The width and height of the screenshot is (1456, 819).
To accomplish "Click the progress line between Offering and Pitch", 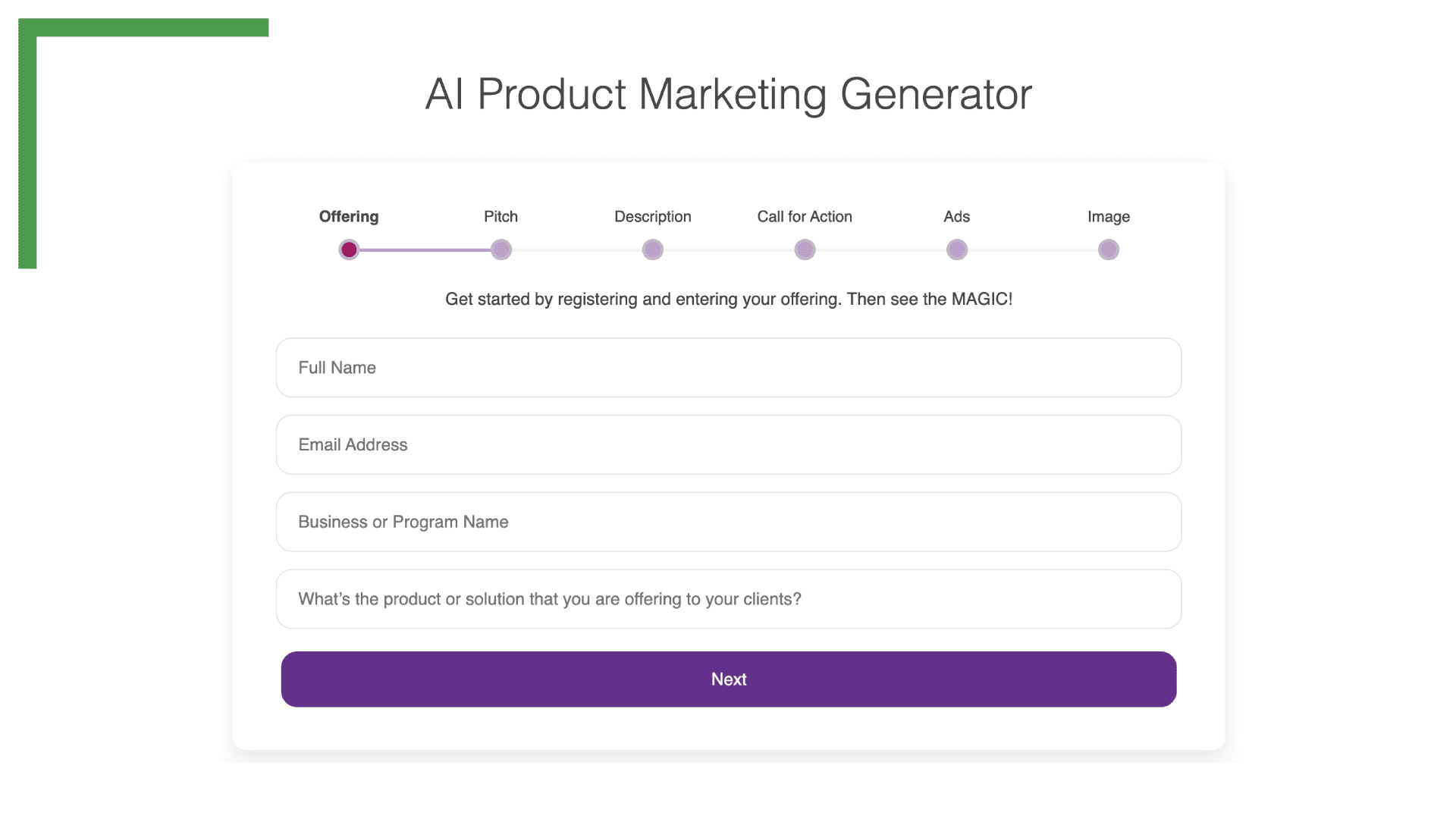I will point(425,249).
